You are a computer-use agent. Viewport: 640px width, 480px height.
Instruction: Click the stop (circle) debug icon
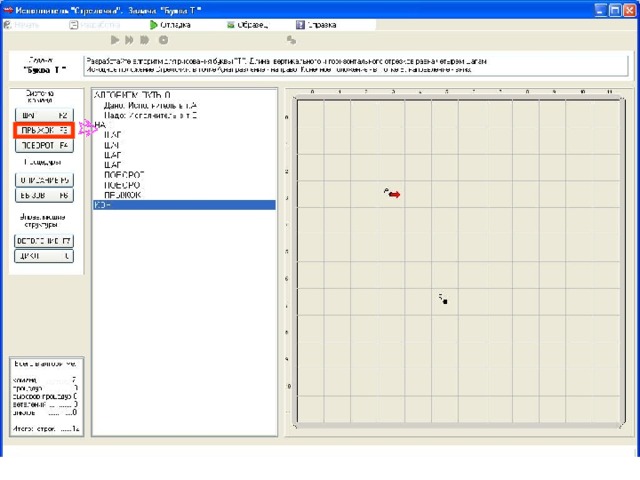coord(163,40)
